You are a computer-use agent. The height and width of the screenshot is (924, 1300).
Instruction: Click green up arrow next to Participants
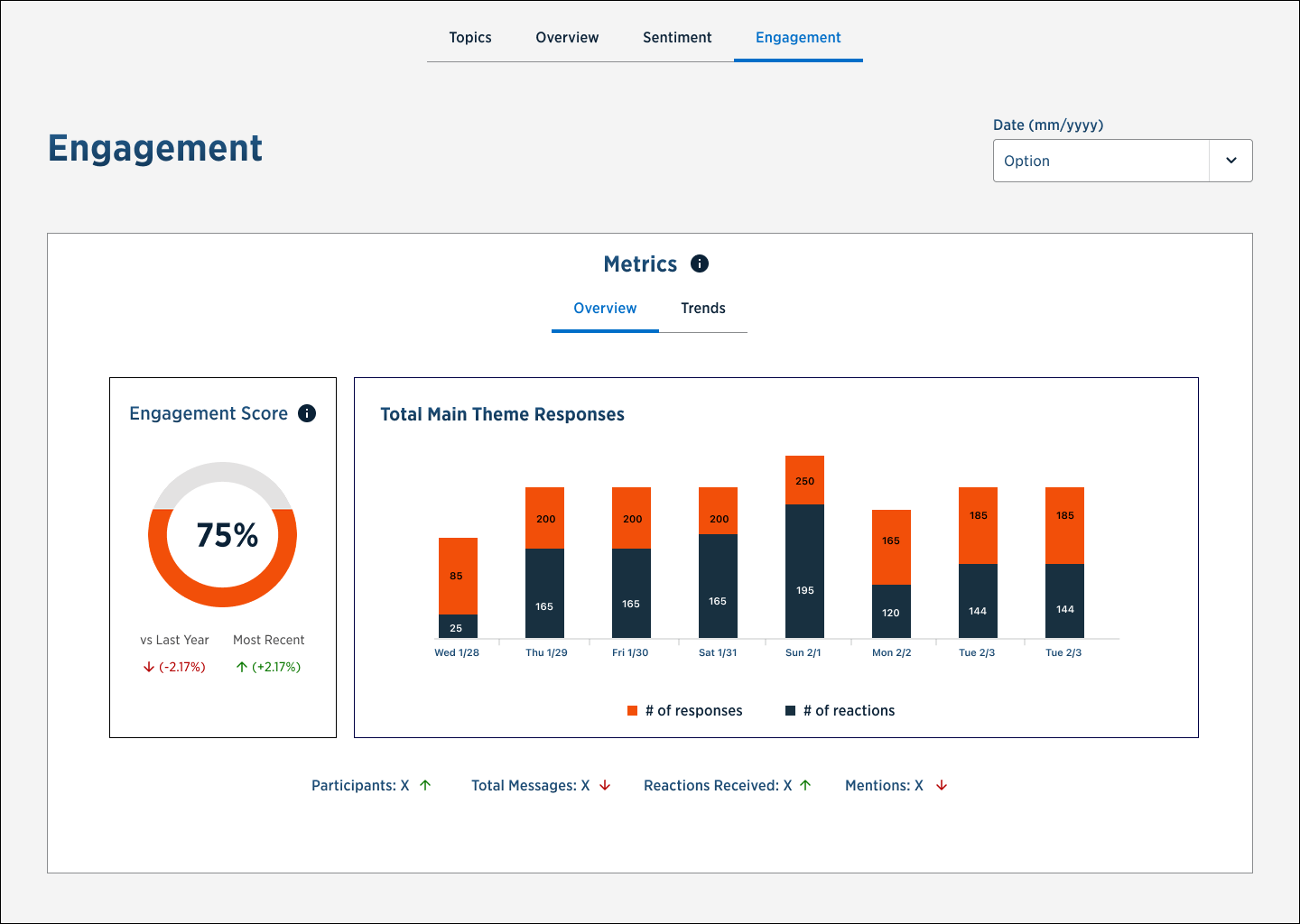coord(425,786)
